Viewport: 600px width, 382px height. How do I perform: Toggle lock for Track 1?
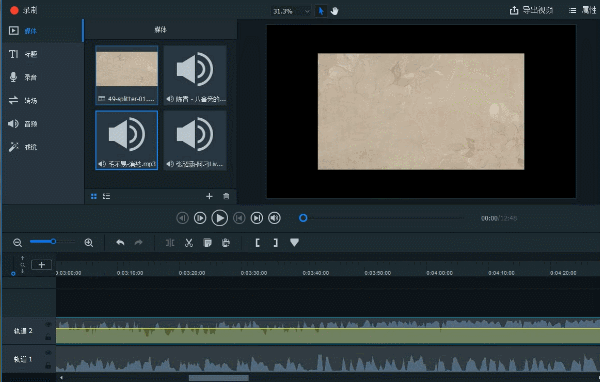click(48, 366)
